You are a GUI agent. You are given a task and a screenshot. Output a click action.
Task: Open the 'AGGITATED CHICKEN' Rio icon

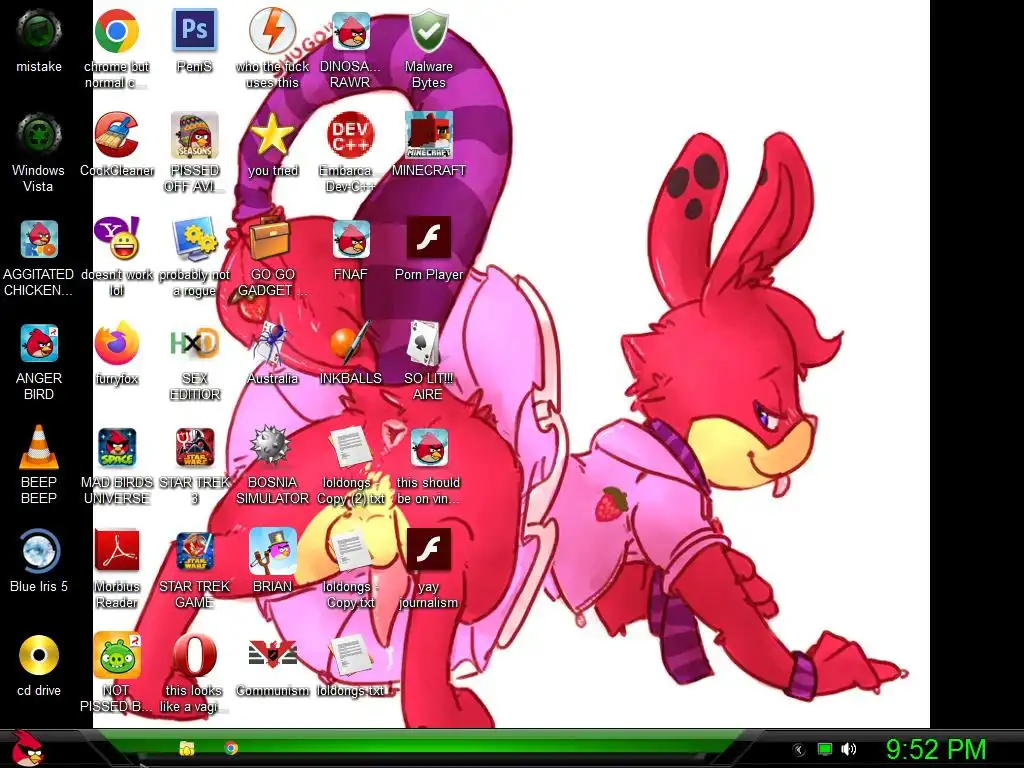39,238
